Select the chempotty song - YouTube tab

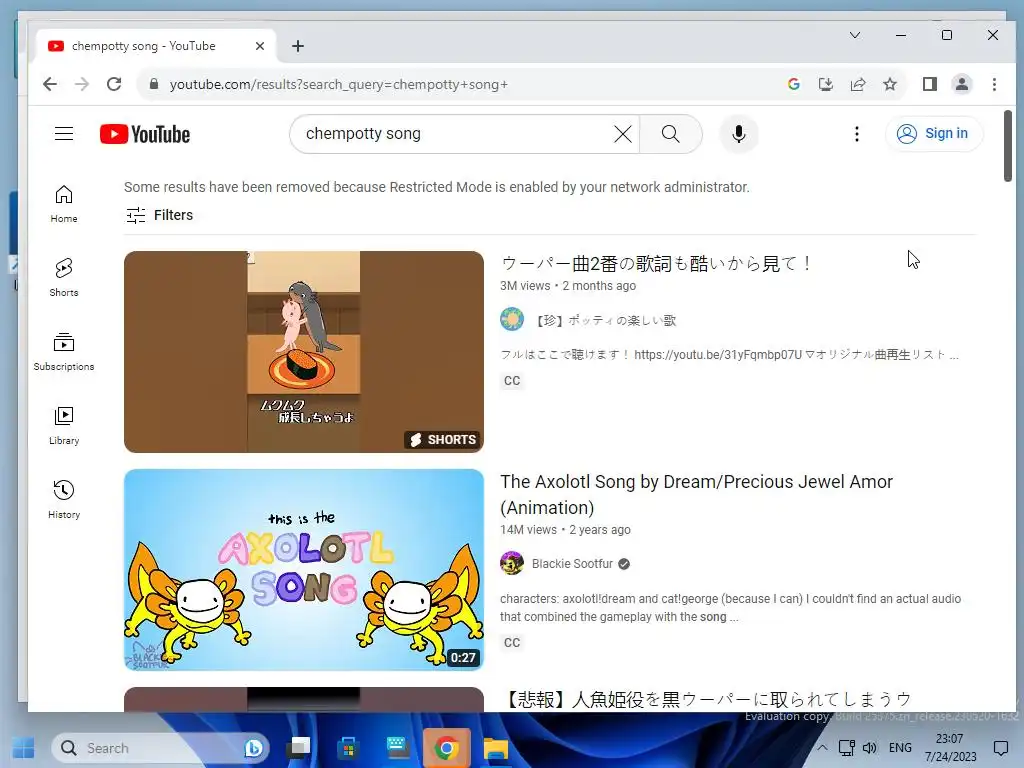coord(155,46)
